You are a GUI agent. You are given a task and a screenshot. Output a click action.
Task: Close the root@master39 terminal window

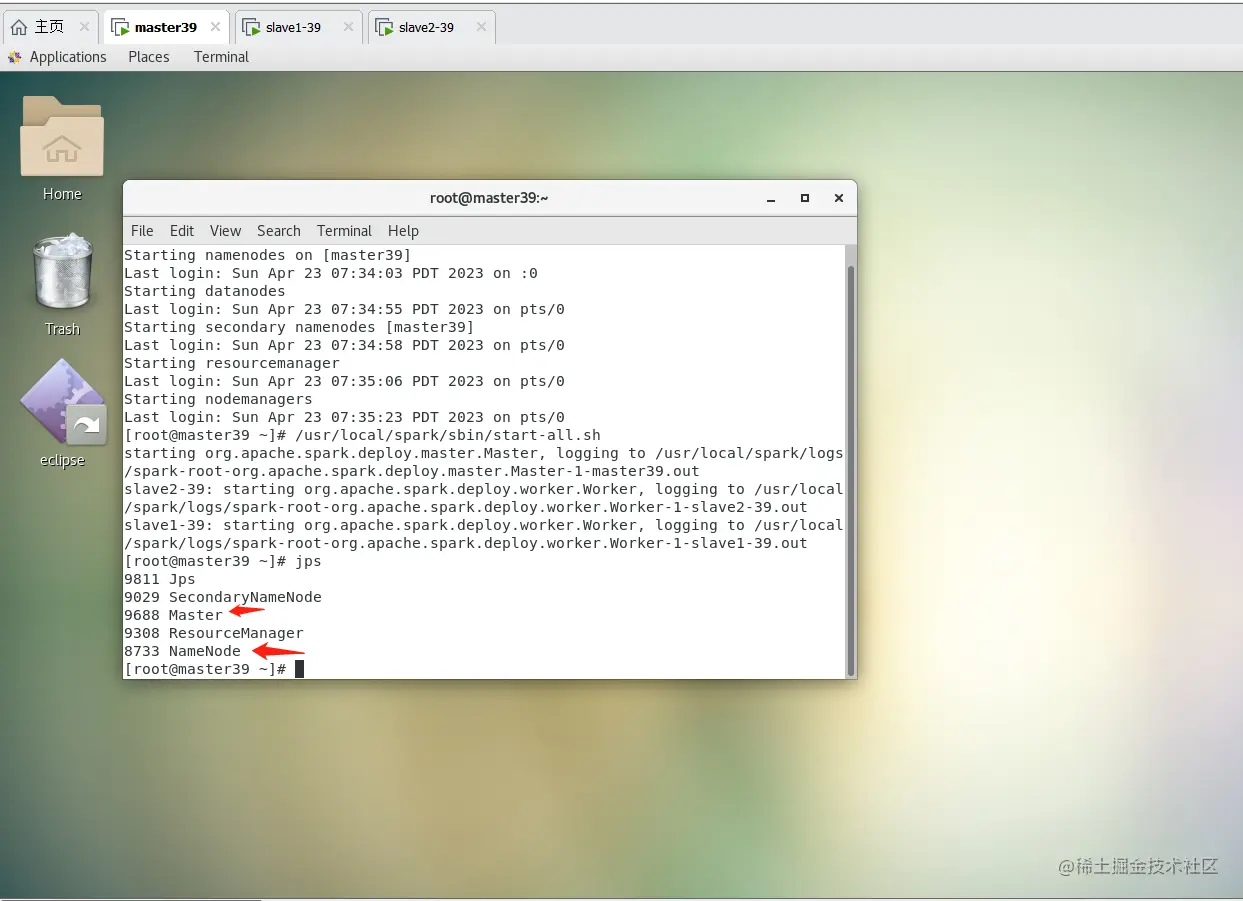click(839, 198)
